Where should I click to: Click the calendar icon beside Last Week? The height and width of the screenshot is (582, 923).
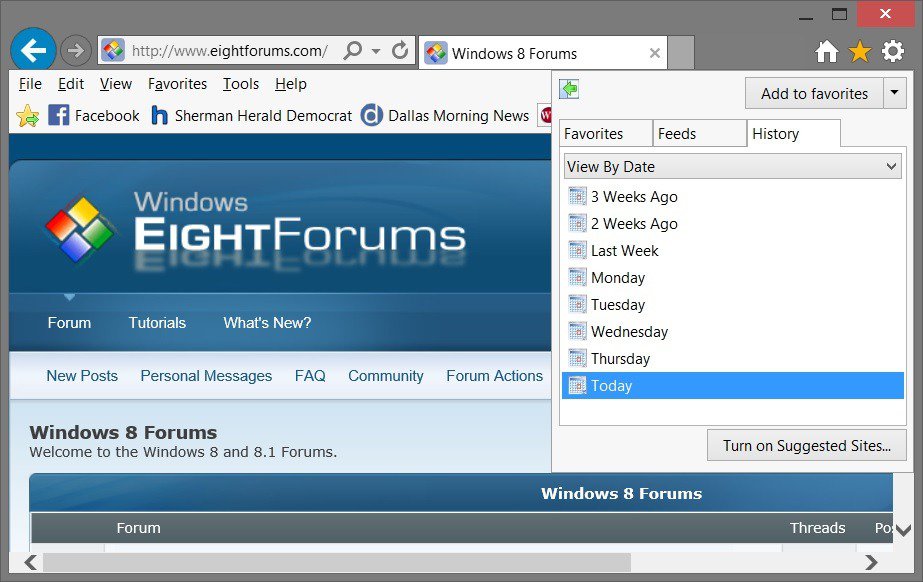click(x=577, y=251)
